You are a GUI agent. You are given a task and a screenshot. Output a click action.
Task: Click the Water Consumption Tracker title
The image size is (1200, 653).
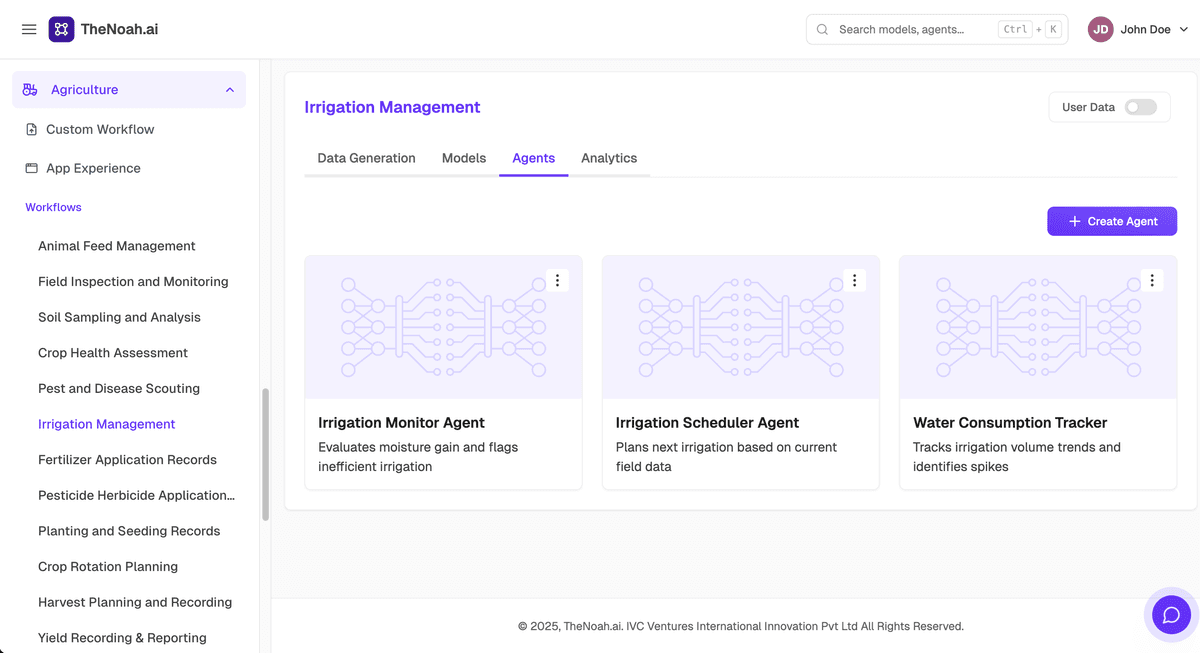pyautogui.click(x=1010, y=423)
